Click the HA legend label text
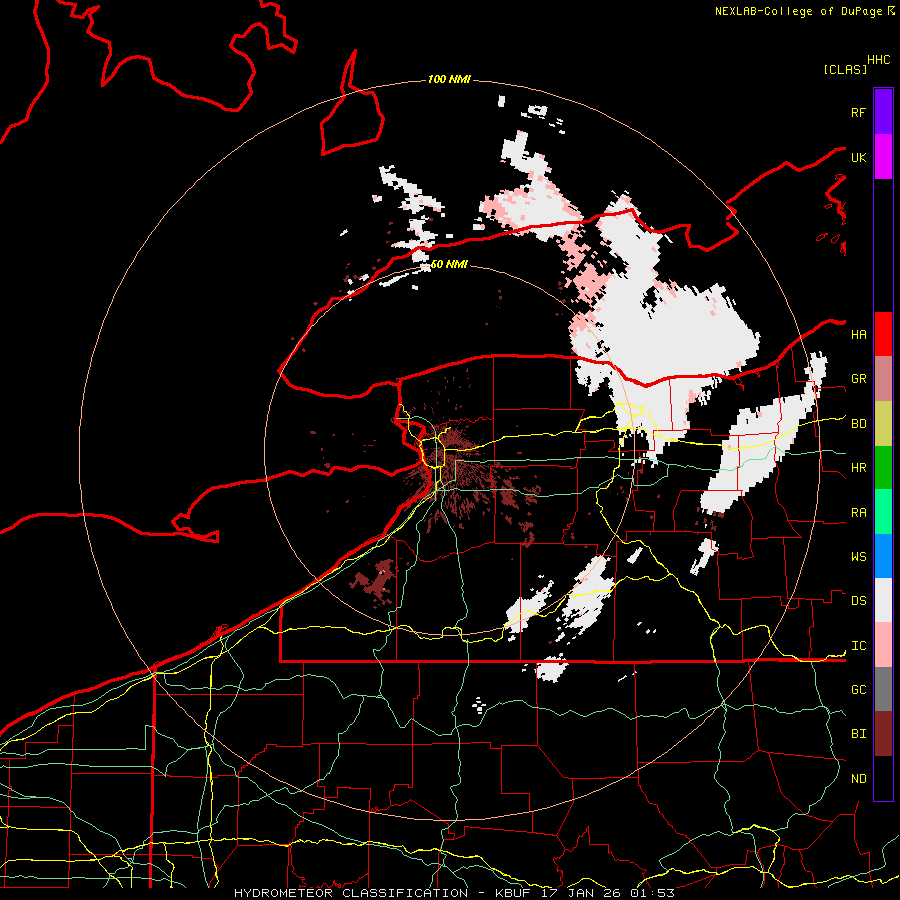This screenshot has height=900, width=900. pos(858,335)
